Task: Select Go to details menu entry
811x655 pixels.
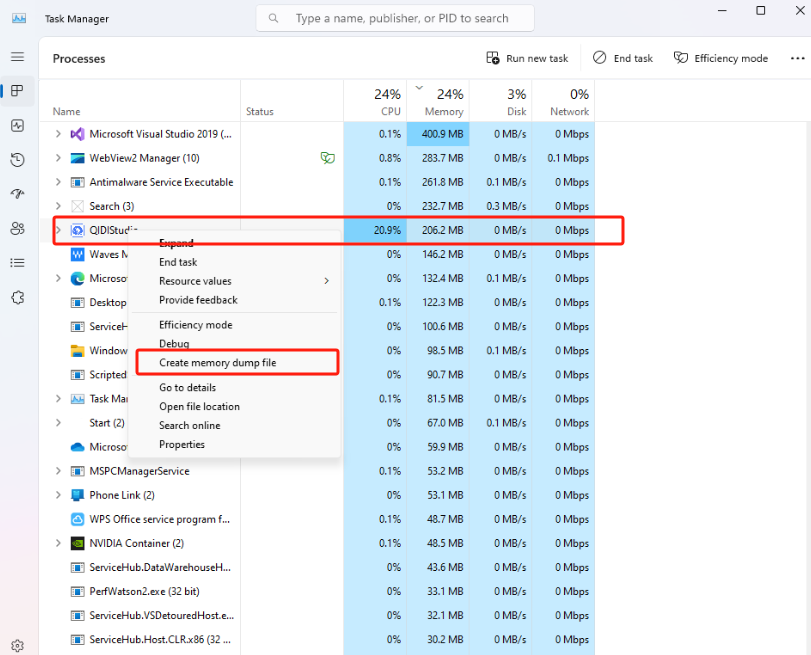Action: [x=187, y=387]
